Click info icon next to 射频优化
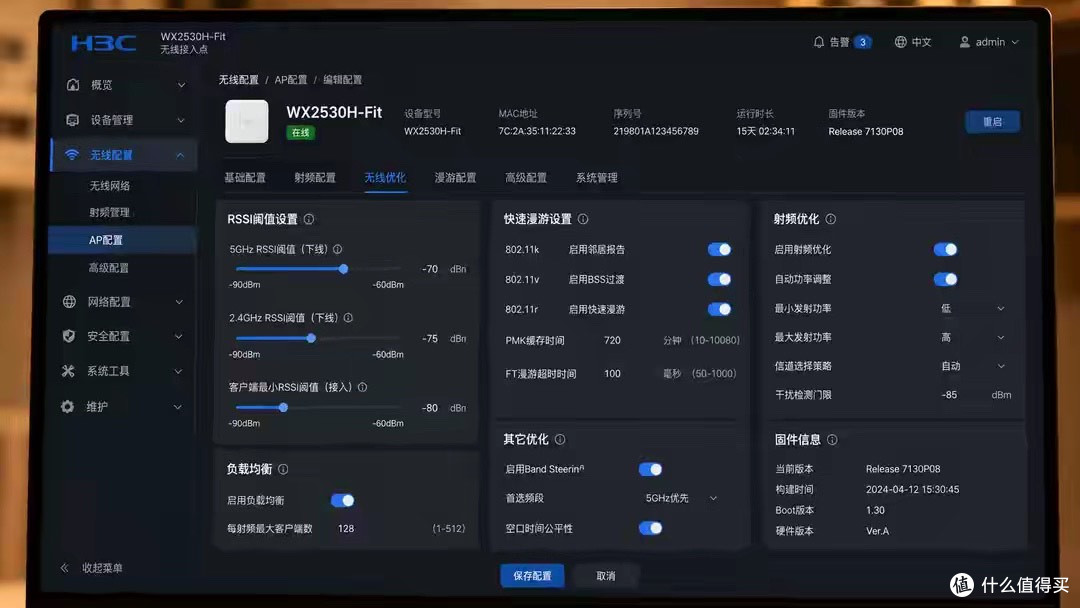 [x=831, y=219]
